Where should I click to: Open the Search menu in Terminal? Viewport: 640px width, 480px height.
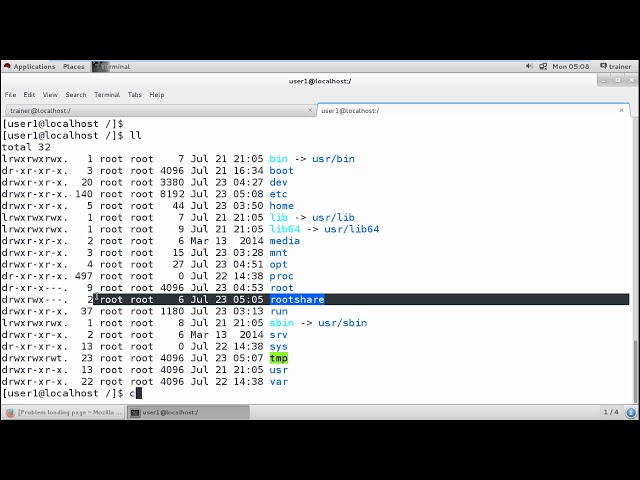point(76,95)
